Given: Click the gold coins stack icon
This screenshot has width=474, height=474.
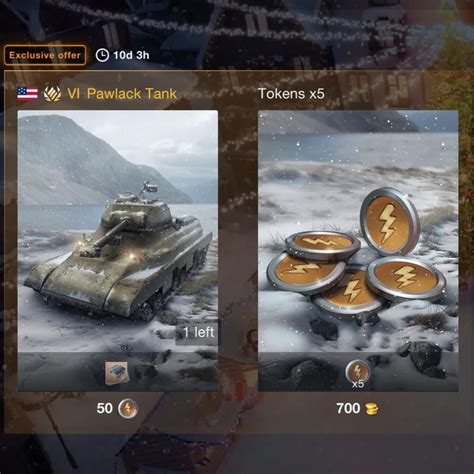Looking at the screenshot, I should [372, 409].
